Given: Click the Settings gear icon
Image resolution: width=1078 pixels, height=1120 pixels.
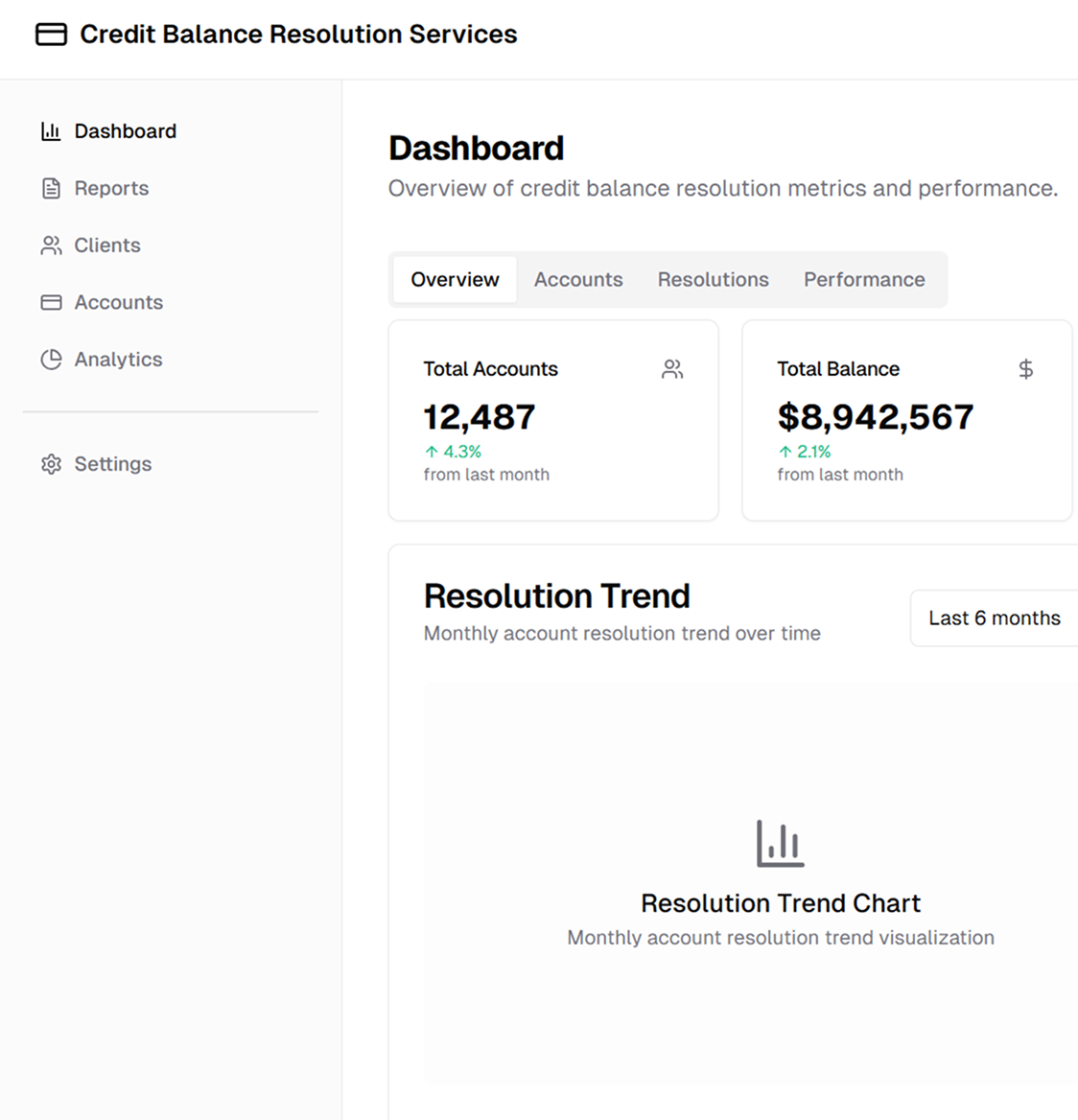Looking at the screenshot, I should (x=51, y=464).
